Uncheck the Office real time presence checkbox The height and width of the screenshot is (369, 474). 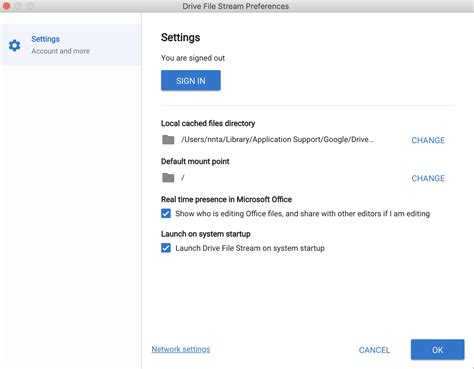point(166,213)
